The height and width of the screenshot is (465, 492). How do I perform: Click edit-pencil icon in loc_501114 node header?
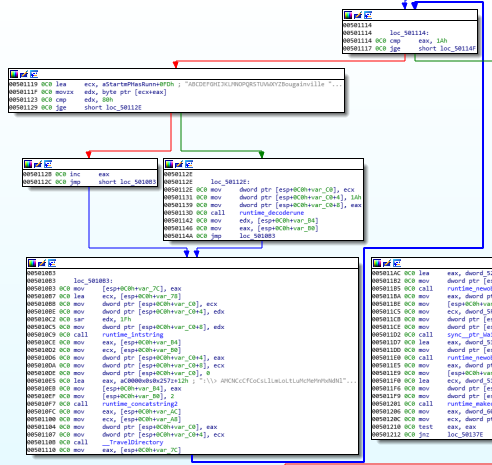[x=358, y=15]
